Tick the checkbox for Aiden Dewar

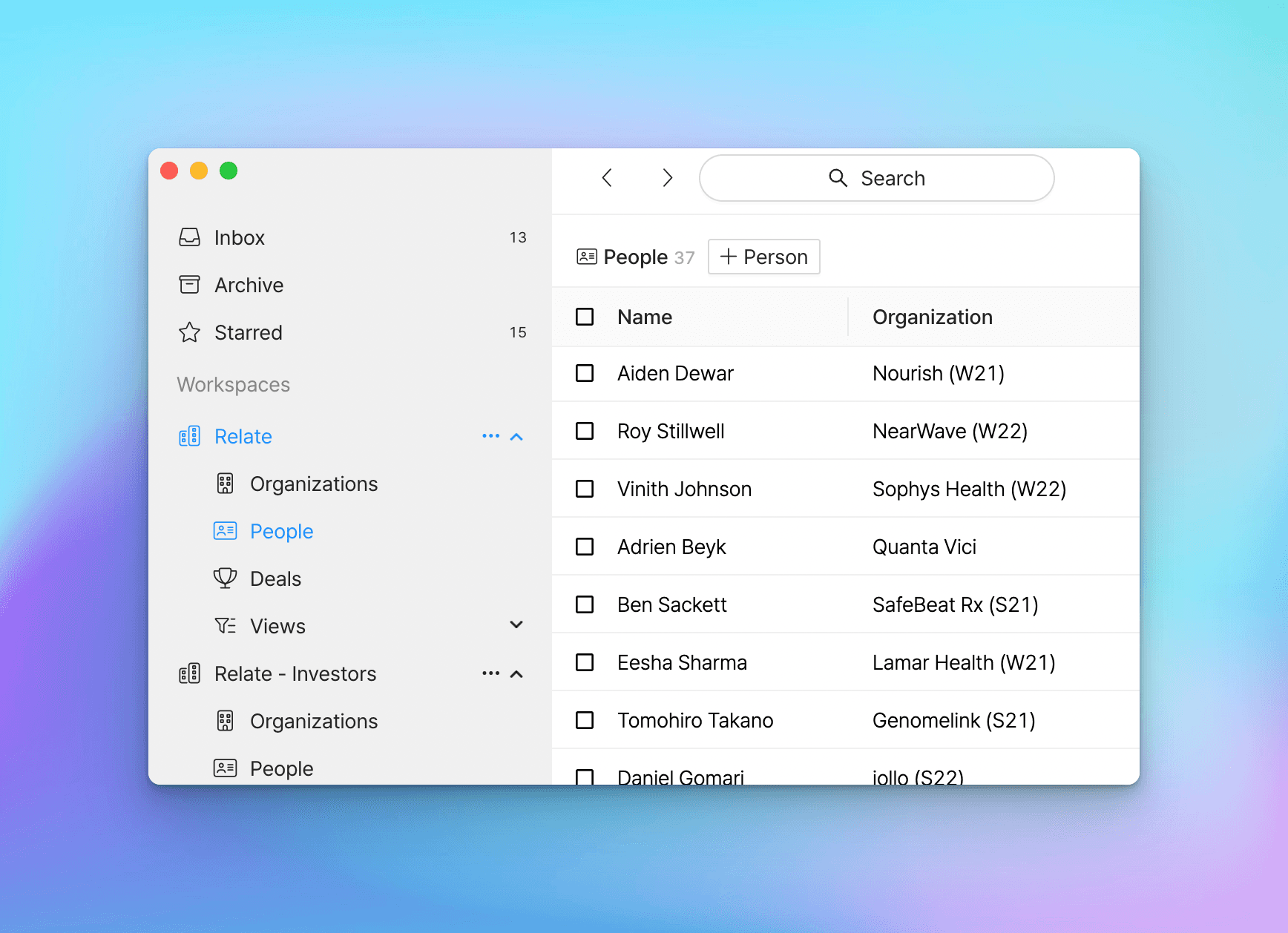tap(585, 373)
